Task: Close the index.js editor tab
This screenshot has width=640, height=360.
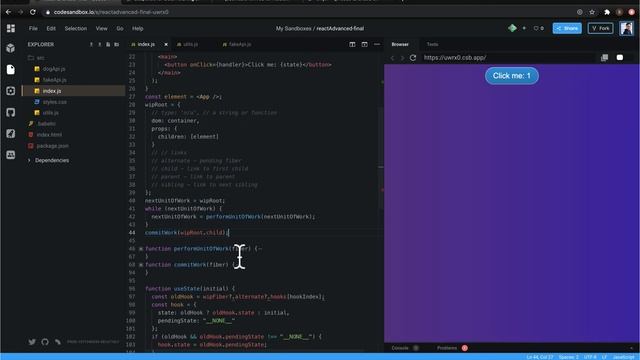Action: point(166,44)
